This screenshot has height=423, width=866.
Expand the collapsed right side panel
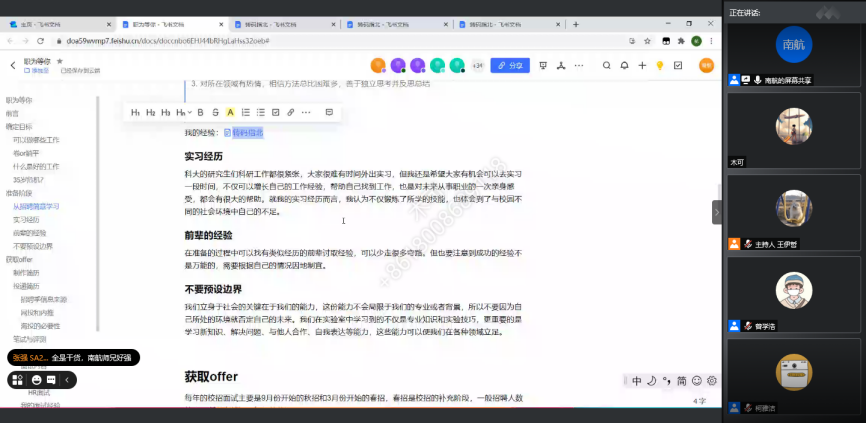point(716,212)
